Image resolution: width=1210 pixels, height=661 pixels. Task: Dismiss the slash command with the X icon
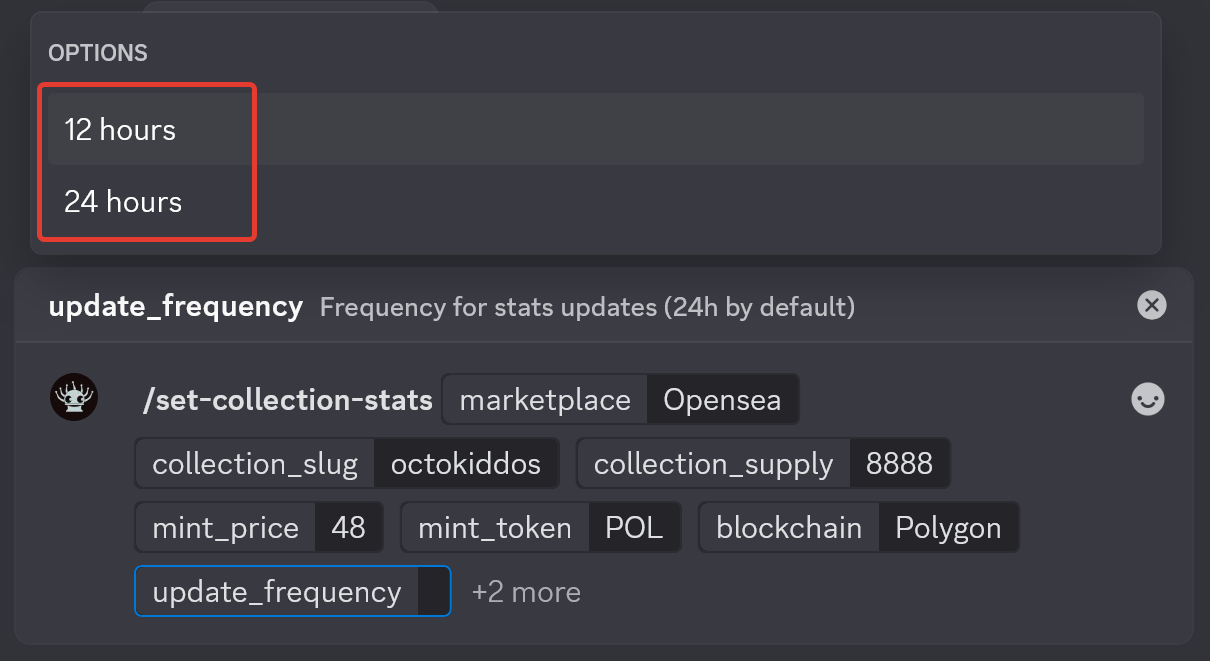(x=1151, y=305)
